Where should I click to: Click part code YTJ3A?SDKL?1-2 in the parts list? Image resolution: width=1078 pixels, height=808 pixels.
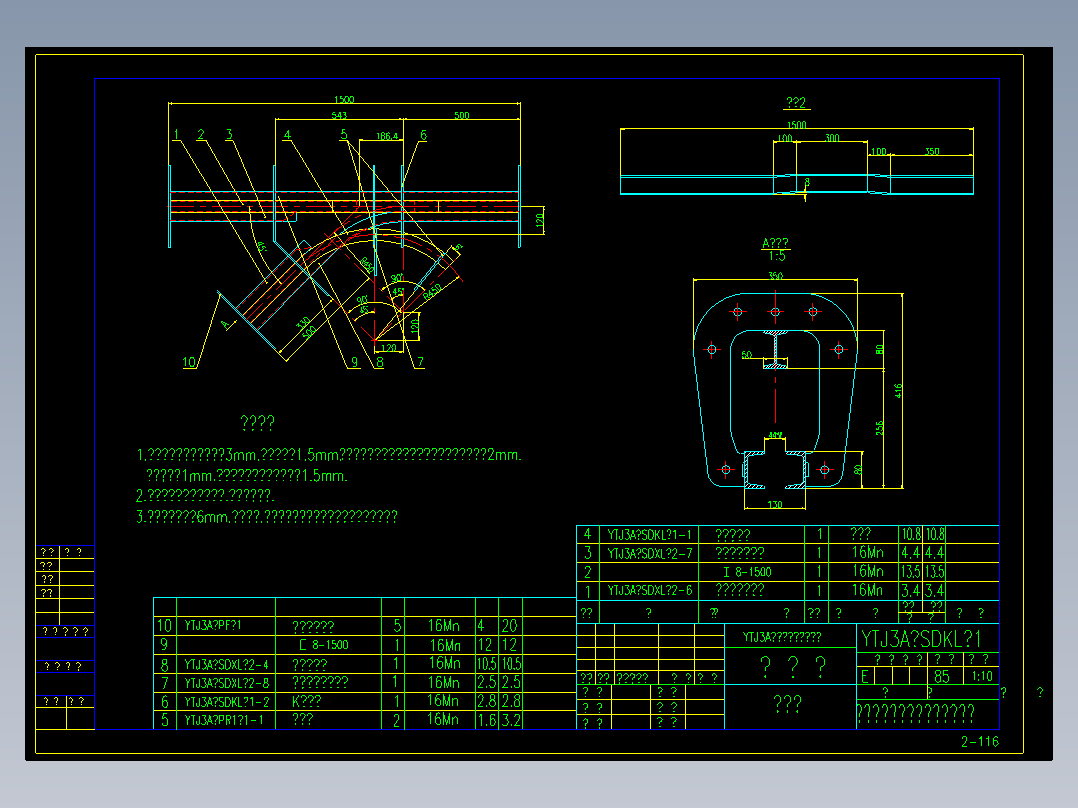pos(226,701)
